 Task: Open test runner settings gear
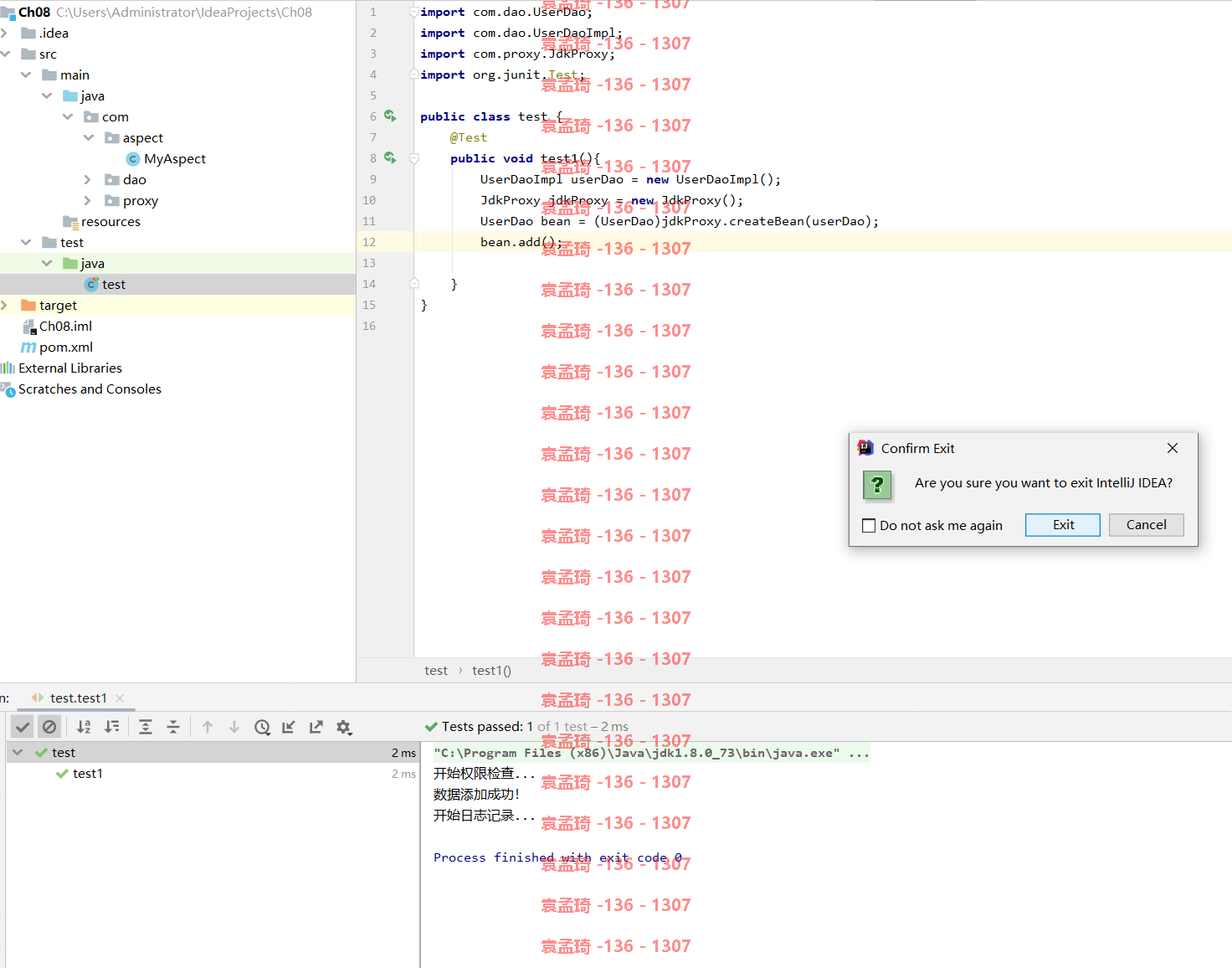(343, 727)
